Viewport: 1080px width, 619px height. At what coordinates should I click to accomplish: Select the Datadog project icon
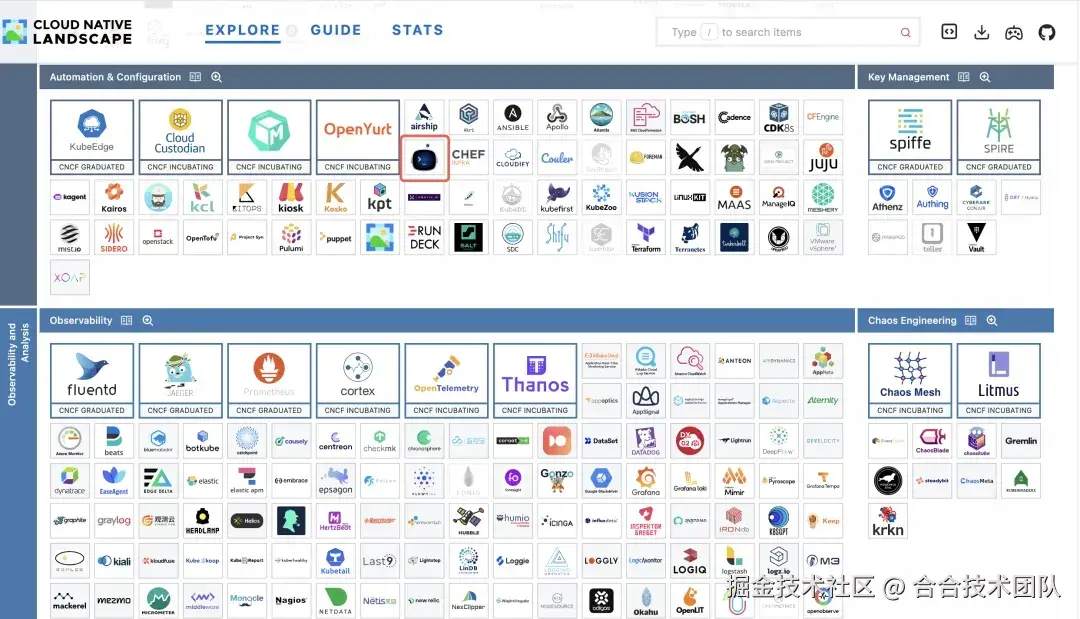(x=645, y=441)
